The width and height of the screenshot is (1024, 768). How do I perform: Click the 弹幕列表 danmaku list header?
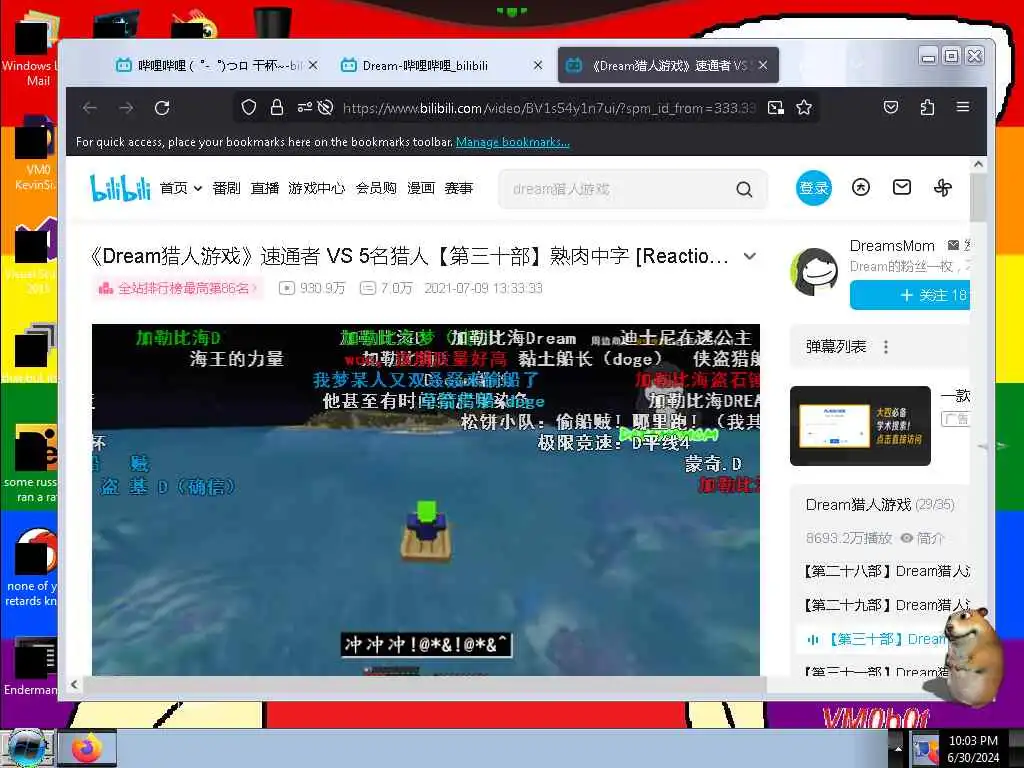(x=835, y=347)
